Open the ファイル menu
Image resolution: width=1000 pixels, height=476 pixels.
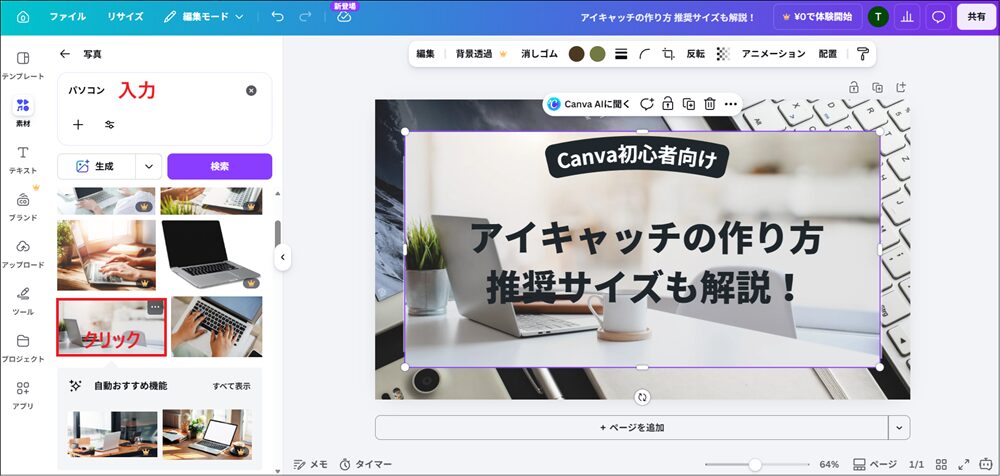click(68, 17)
